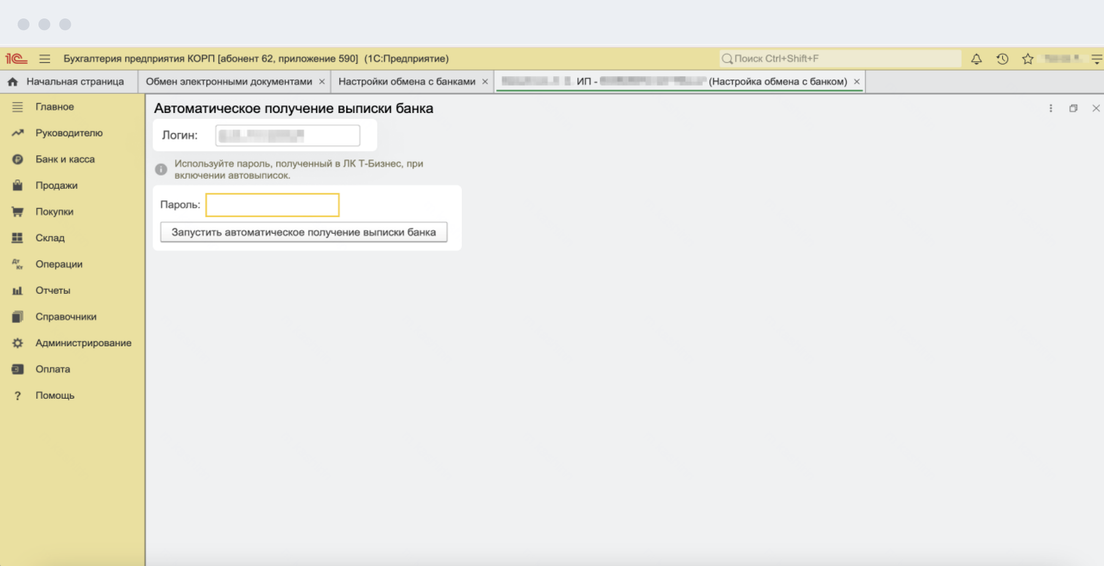Open Отчеты section in sidebar

53,290
